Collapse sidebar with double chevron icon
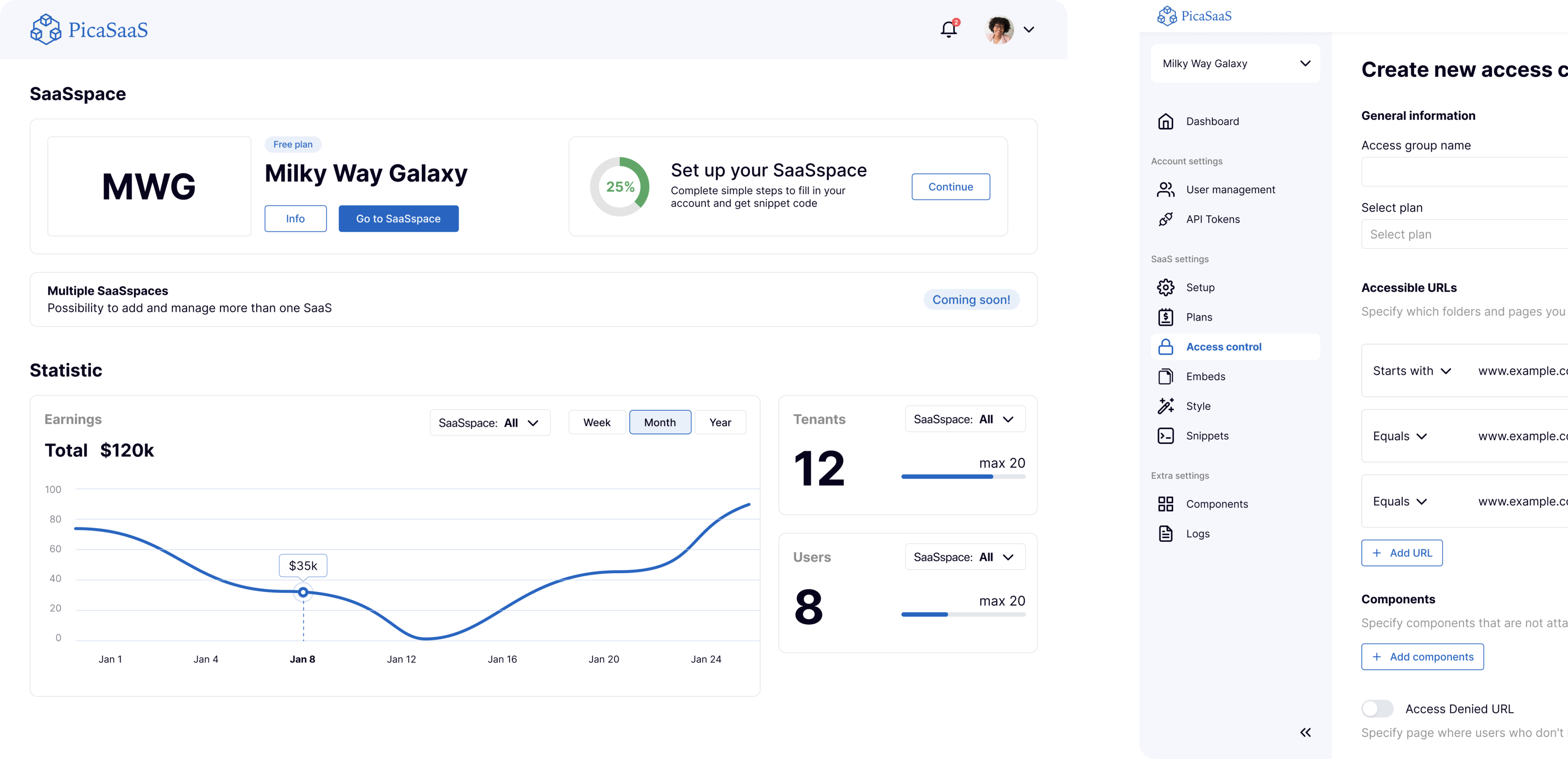 [x=1305, y=732]
